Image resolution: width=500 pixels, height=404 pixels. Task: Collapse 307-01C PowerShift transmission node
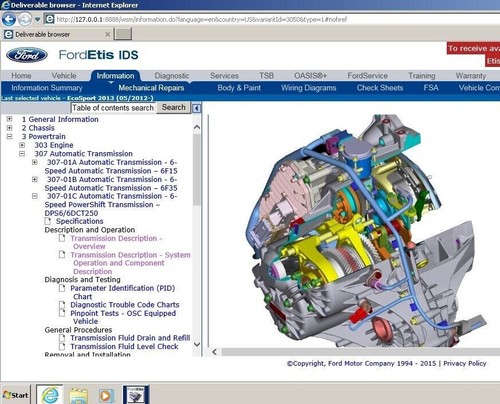[x=35, y=196]
